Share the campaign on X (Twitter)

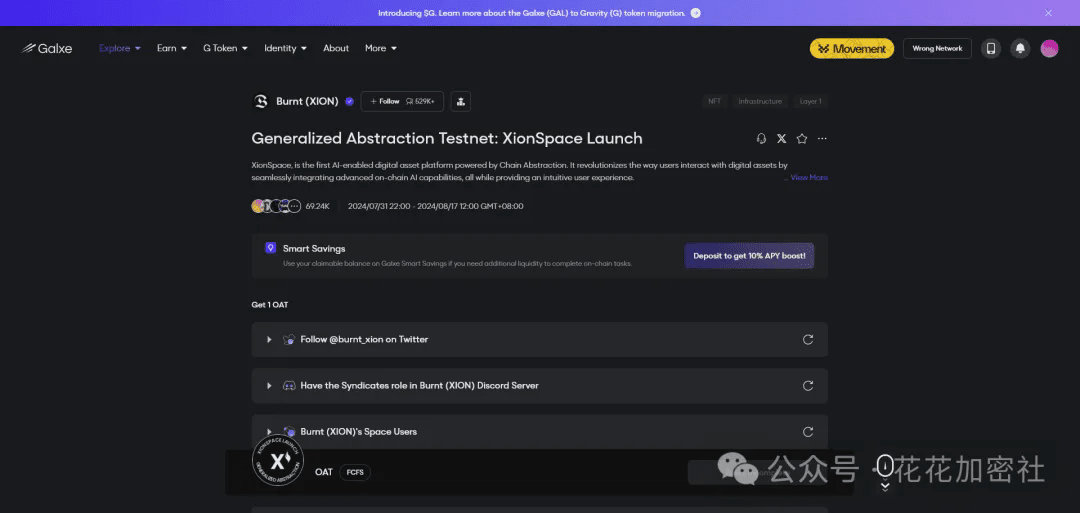781,139
